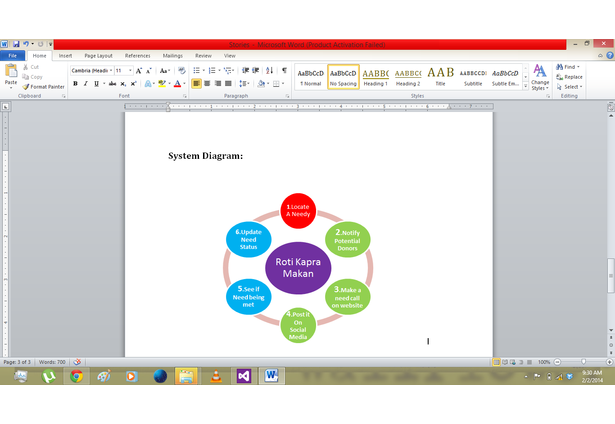The image size is (615, 424).
Task: Click the vertical scrollbar thumb
Action: tap(611, 276)
